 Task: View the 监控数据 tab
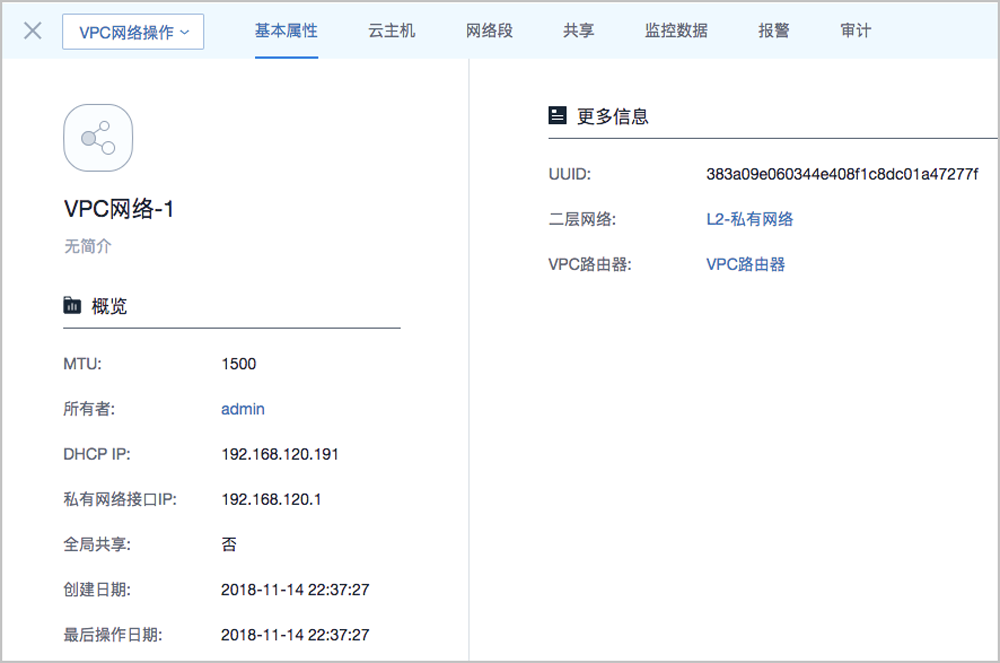point(676,31)
